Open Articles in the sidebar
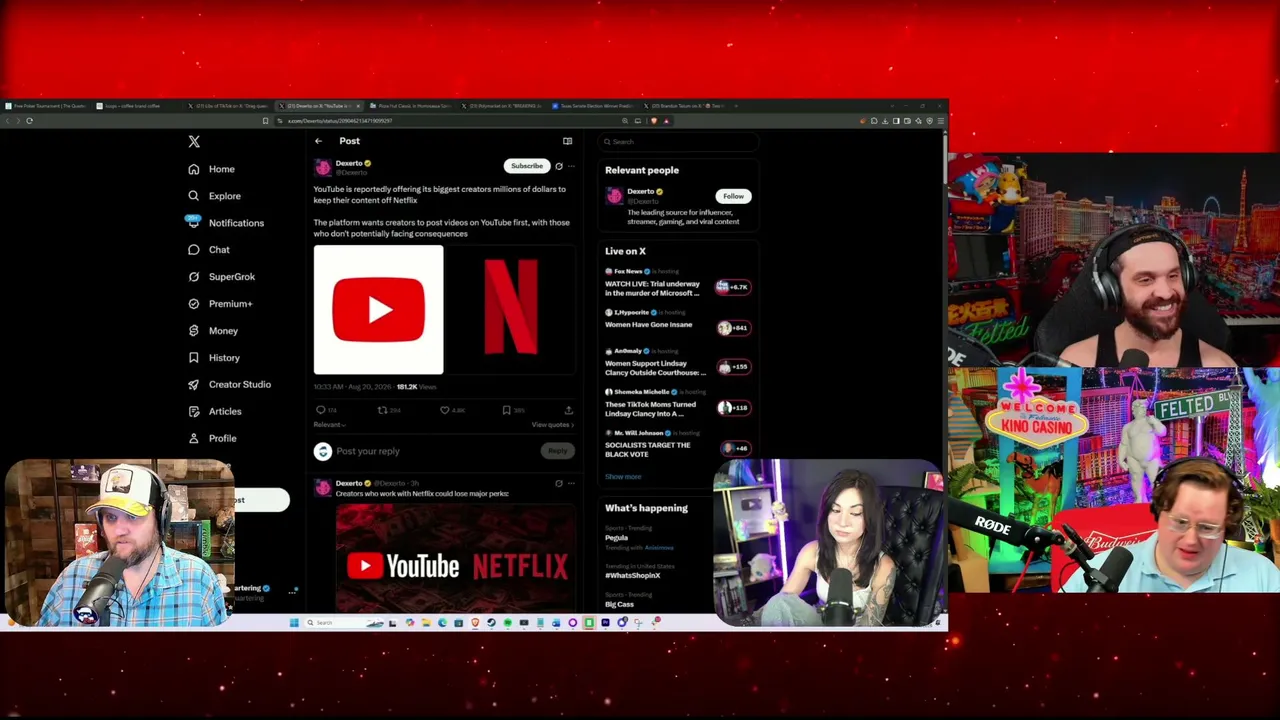Viewport: 1280px width, 720px height. click(215, 411)
